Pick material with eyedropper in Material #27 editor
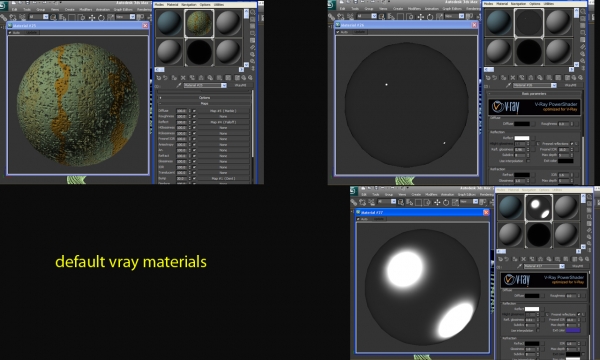 [519, 266]
